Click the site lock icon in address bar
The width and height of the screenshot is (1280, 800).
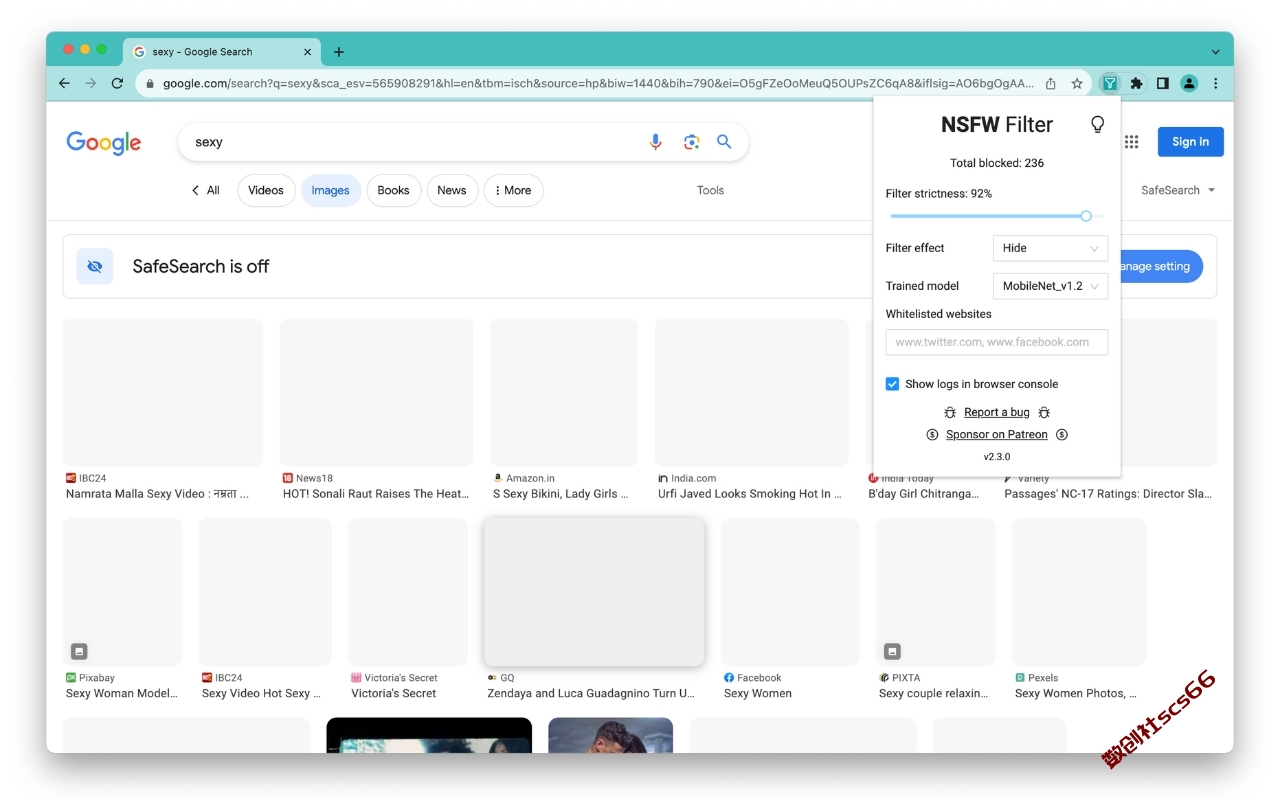(150, 84)
